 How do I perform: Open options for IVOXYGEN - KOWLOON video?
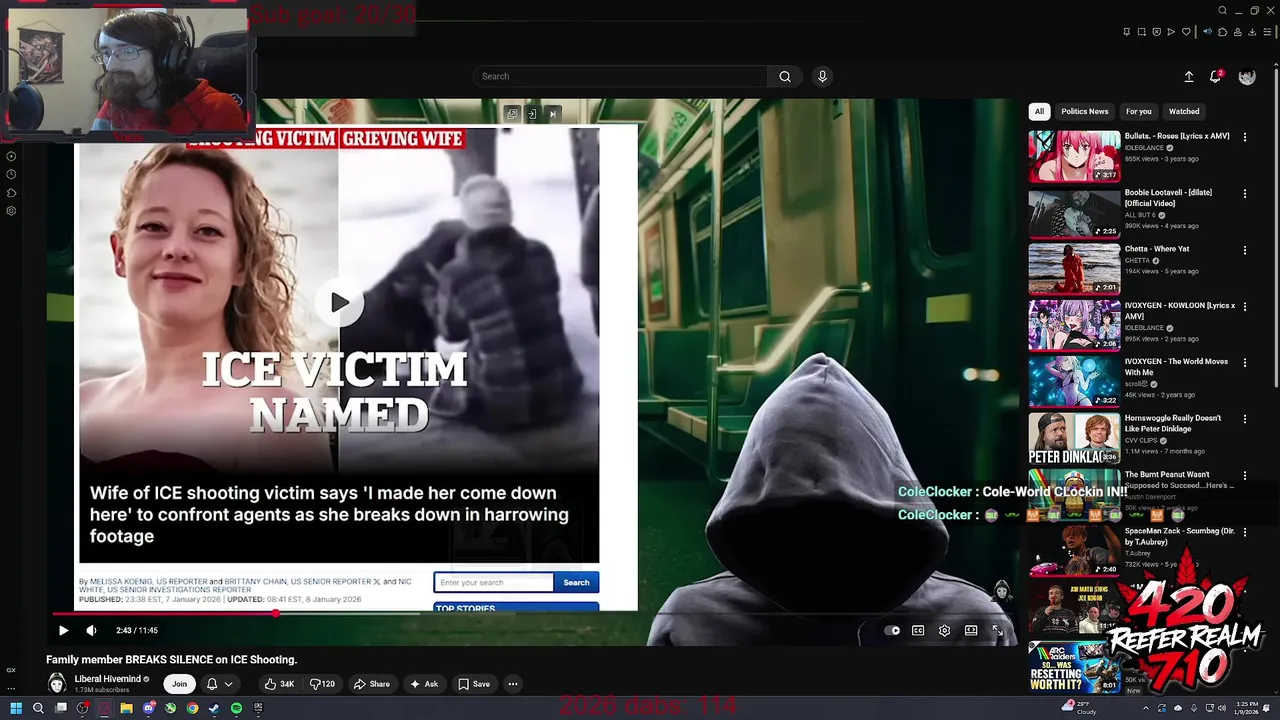(x=1245, y=306)
